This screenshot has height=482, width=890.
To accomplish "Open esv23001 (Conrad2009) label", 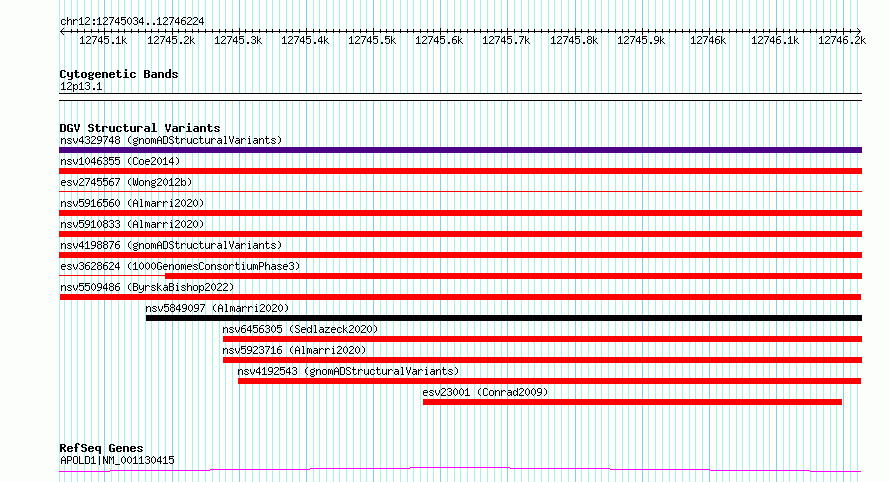I will click(x=485, y=392).
